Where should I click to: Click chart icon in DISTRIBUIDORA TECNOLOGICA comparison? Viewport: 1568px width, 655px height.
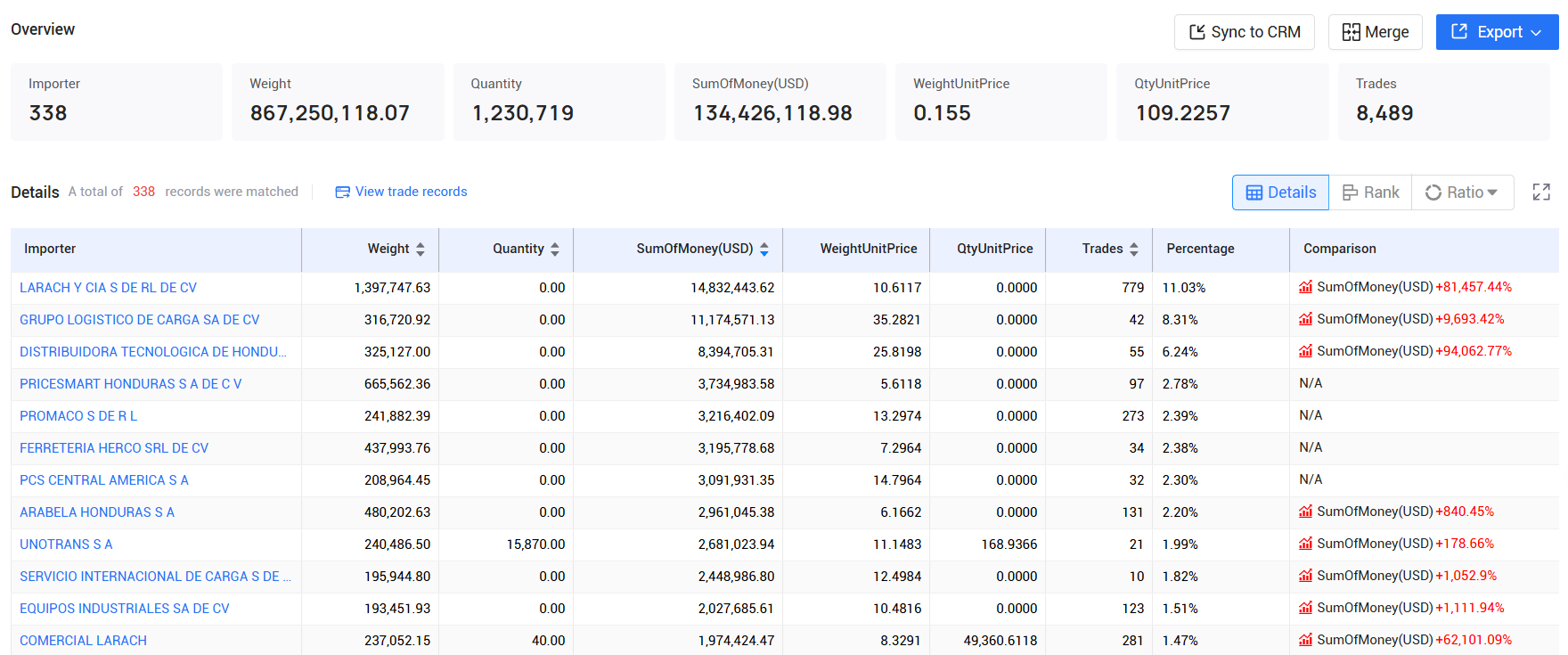click(1305, 351)
